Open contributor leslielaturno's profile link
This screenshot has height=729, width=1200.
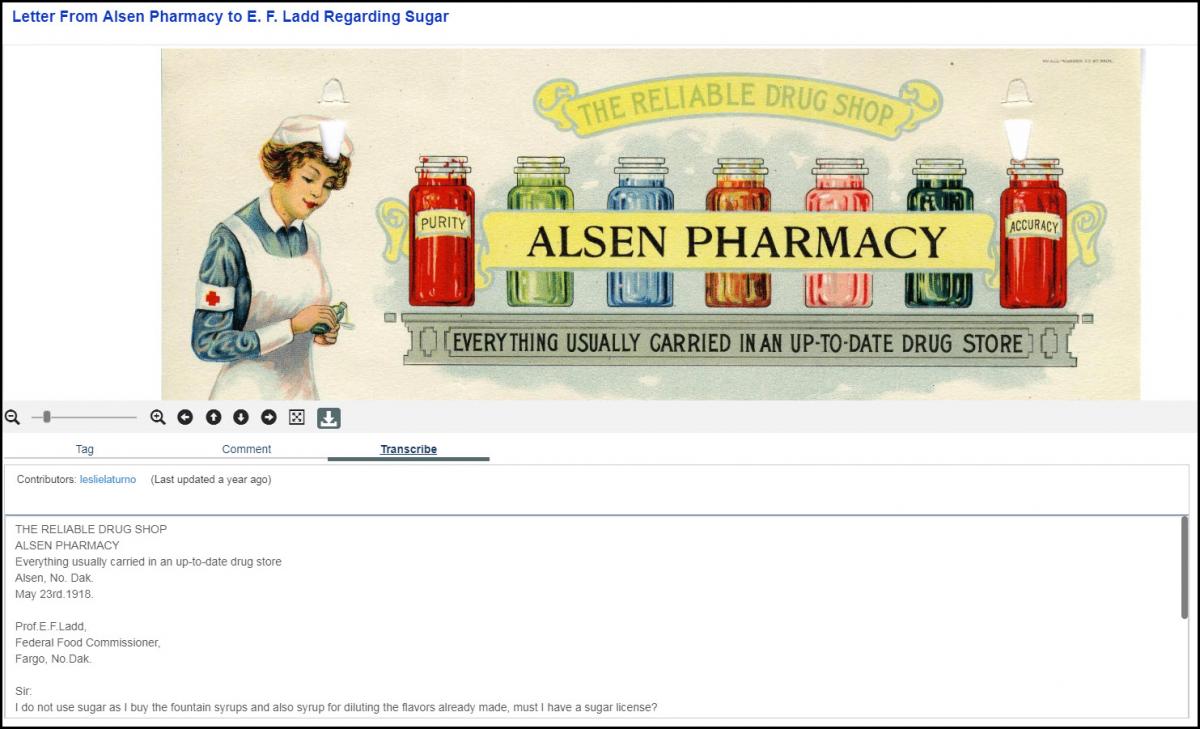point(108,480)
